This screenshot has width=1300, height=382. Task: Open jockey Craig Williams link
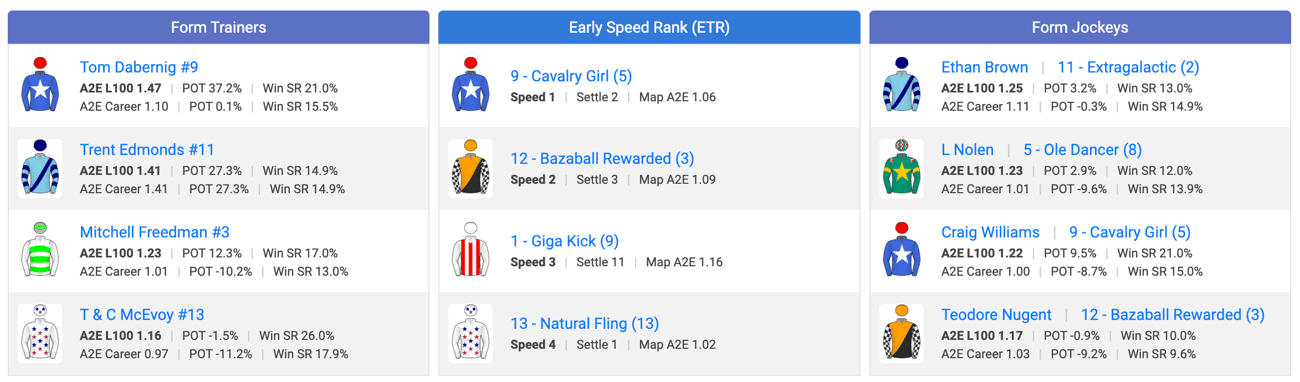(990, 232)
